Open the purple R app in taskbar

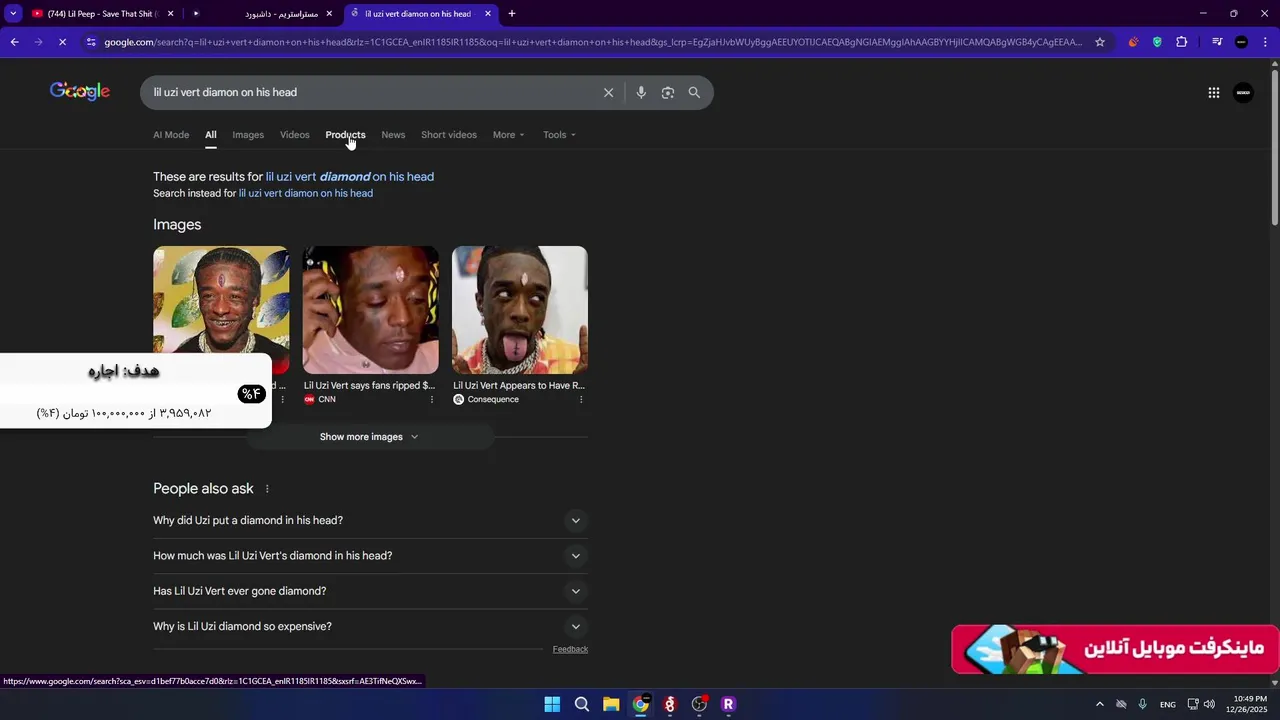coord(728,704)
